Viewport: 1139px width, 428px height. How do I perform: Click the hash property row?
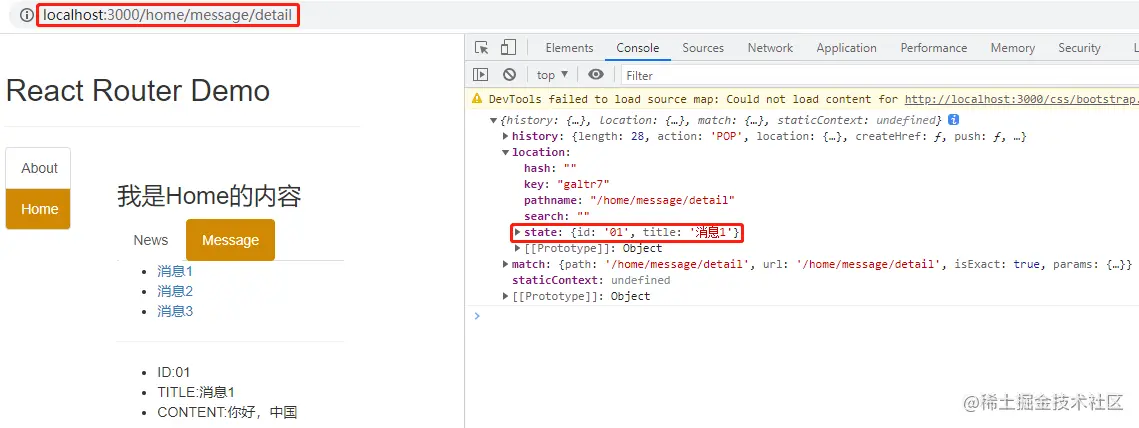[550, 169]
